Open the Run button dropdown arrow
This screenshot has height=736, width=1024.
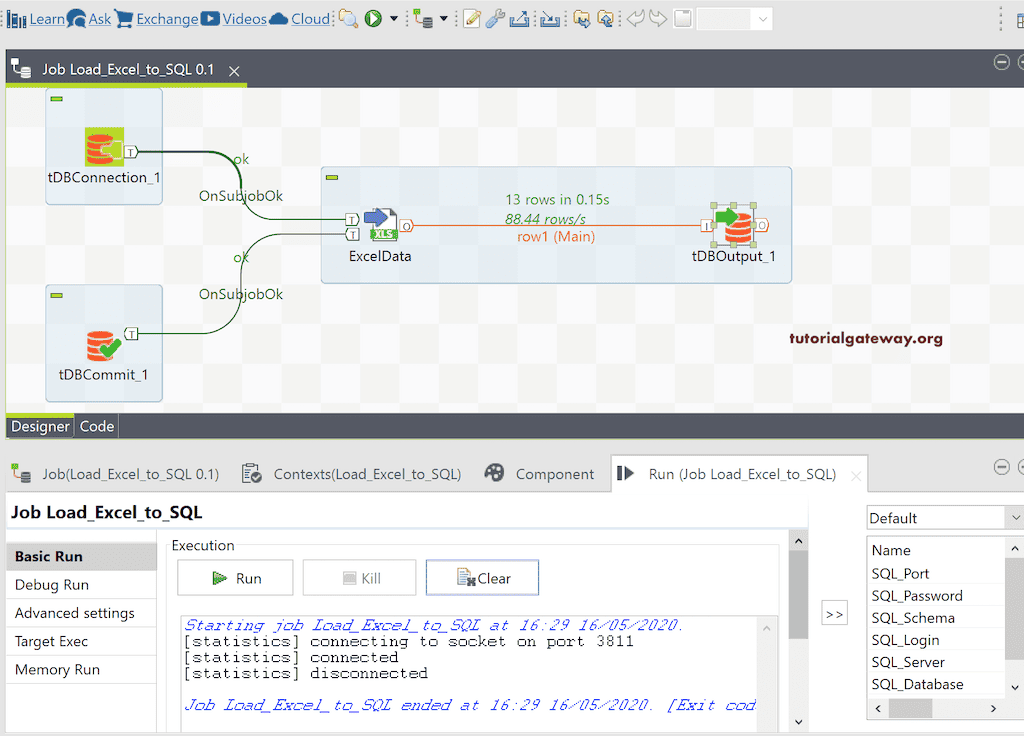pyautogui.click(x=392, y=18)
